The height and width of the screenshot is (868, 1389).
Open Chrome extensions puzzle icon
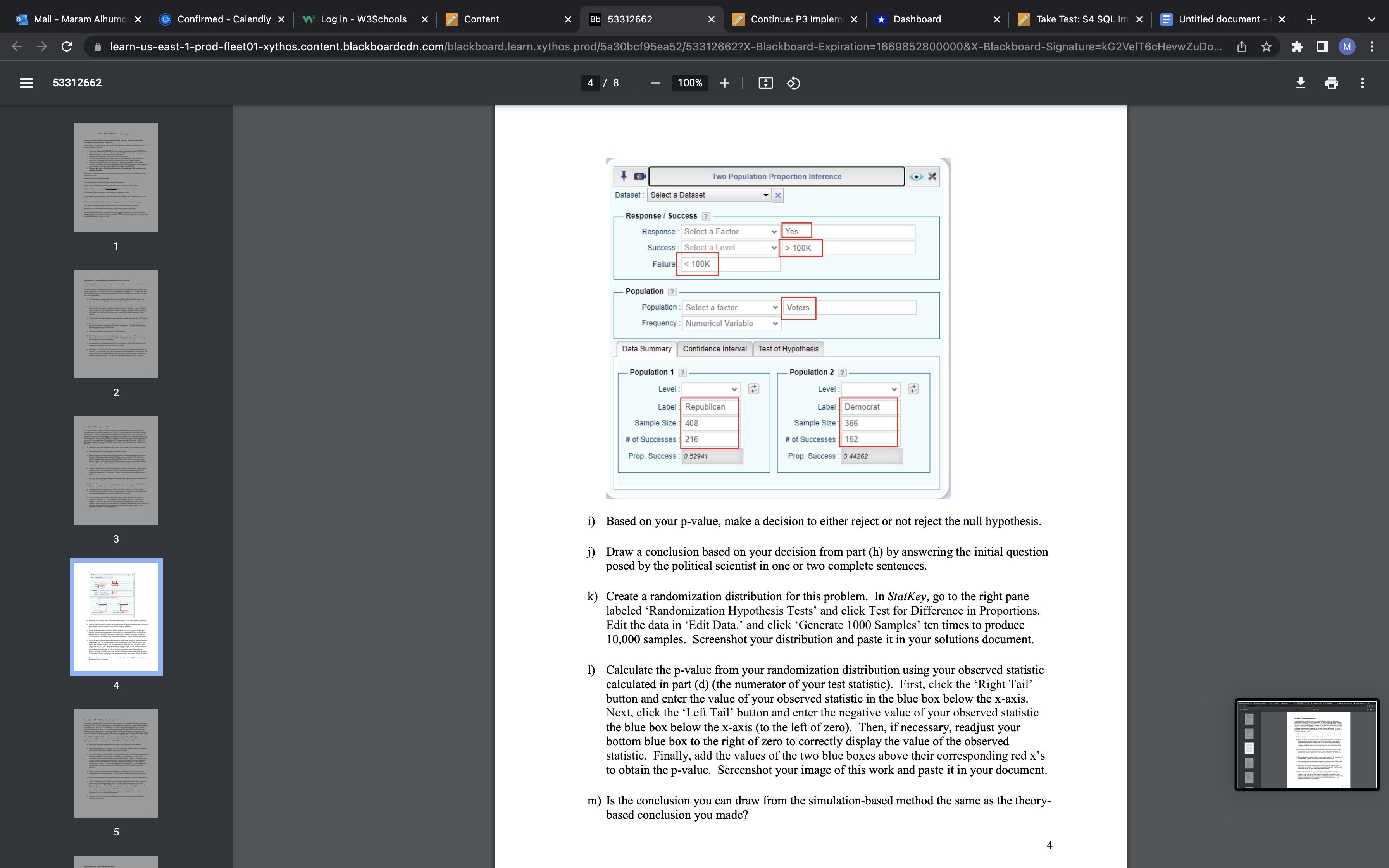(x=1297, y=46)
